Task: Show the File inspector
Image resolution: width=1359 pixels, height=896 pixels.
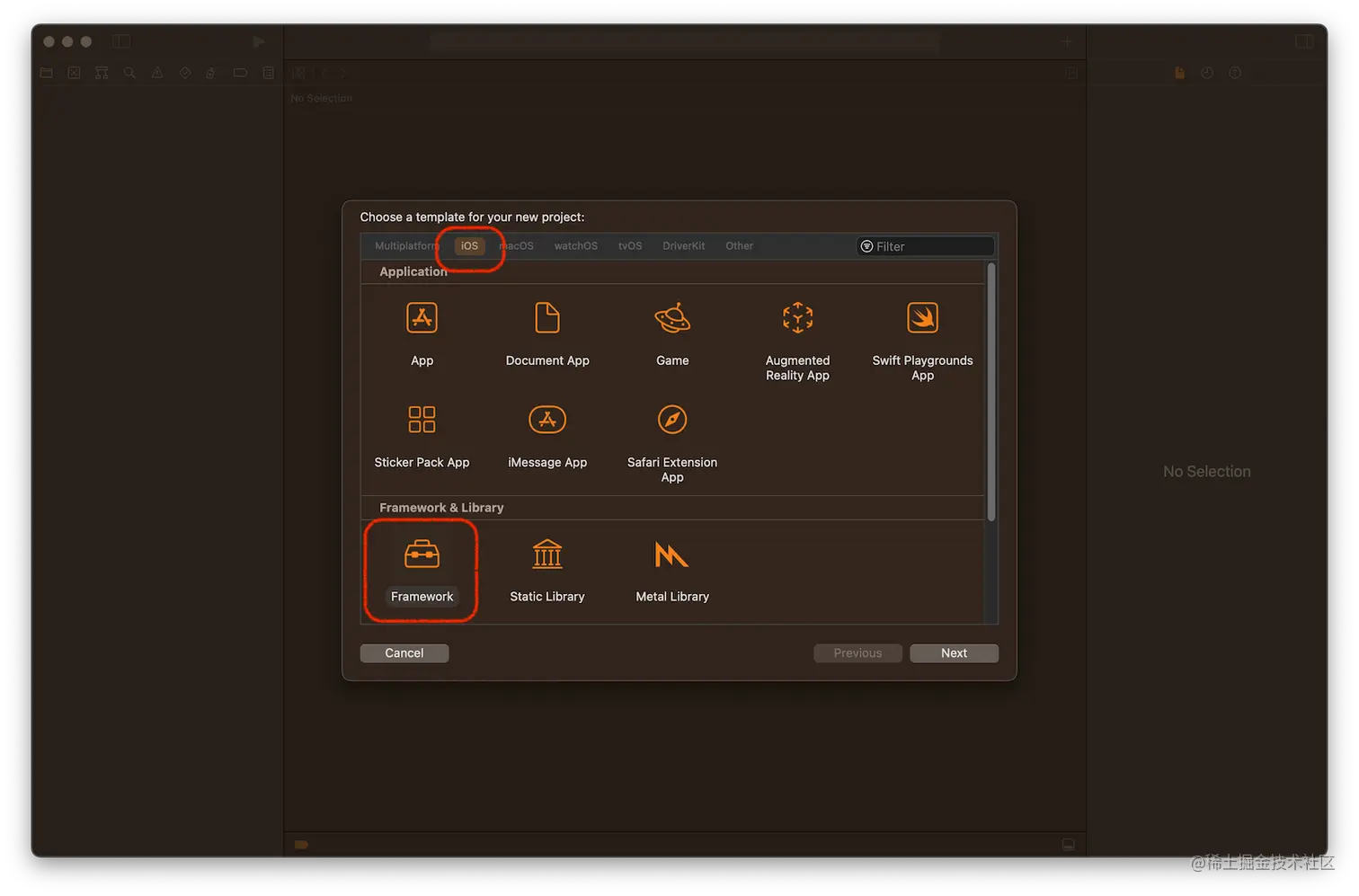Action: pyautogui.click(x=1179, y=73)
